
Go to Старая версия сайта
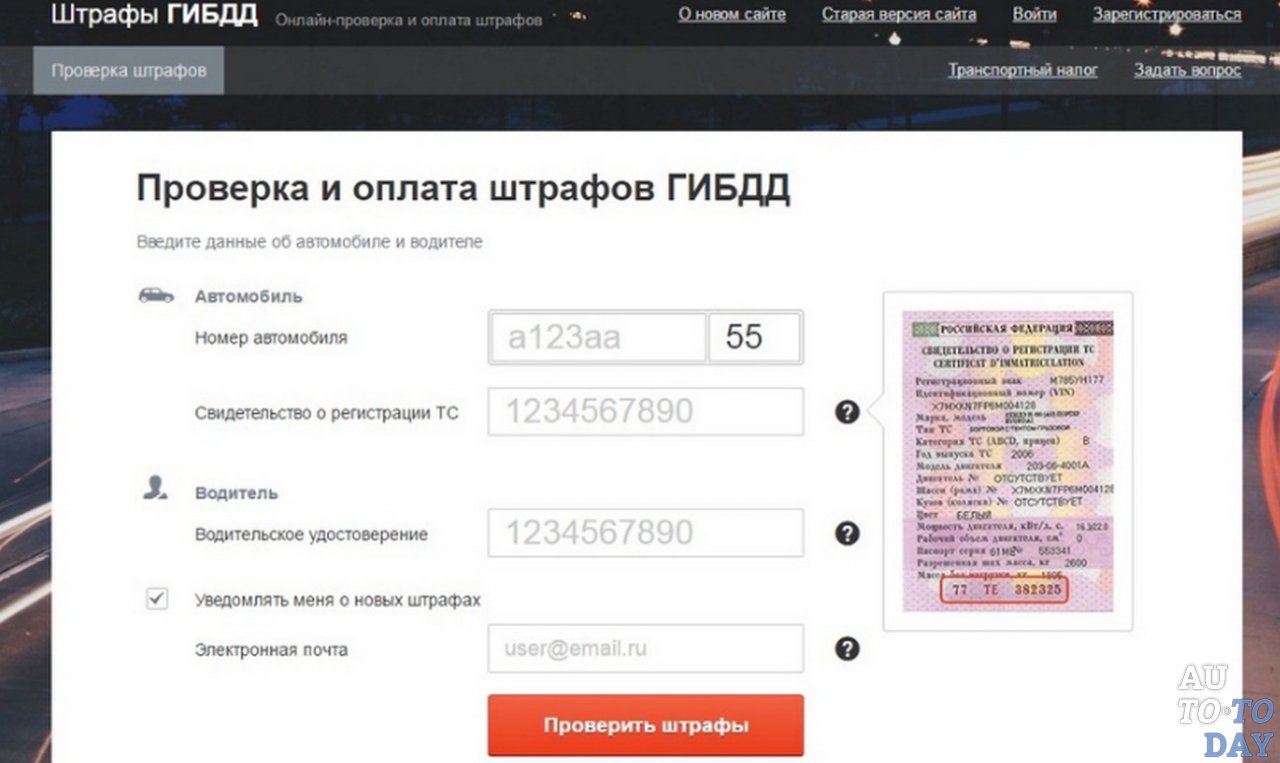tap(899, 14)
